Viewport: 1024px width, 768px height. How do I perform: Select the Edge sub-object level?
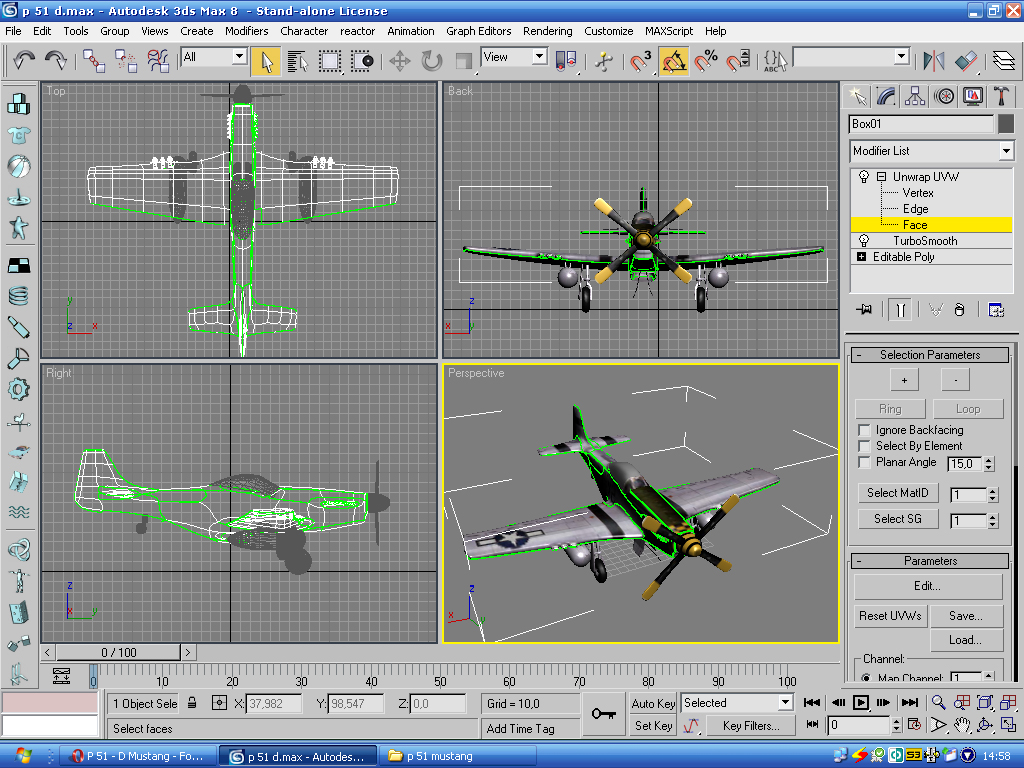click(915, 209)
